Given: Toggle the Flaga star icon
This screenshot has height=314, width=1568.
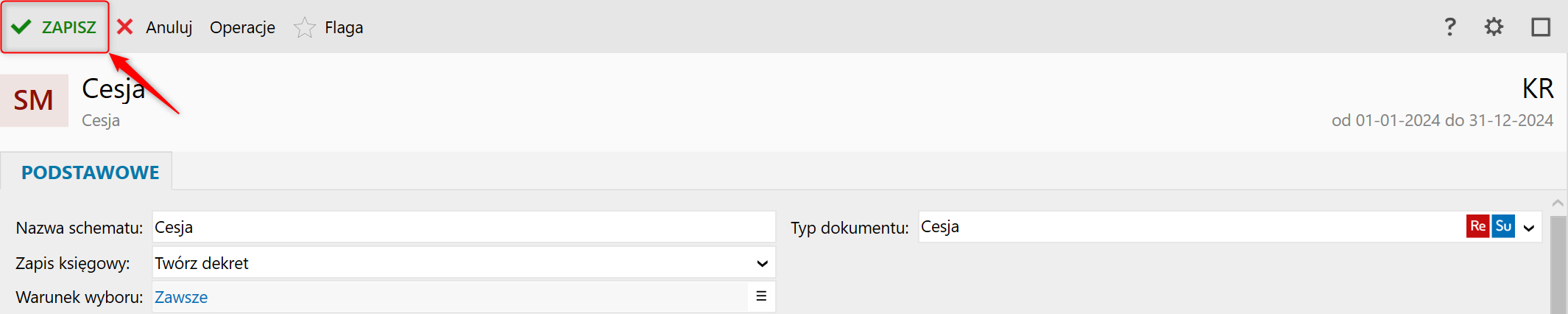Looking at the screenshot, I should coord(304,28).
